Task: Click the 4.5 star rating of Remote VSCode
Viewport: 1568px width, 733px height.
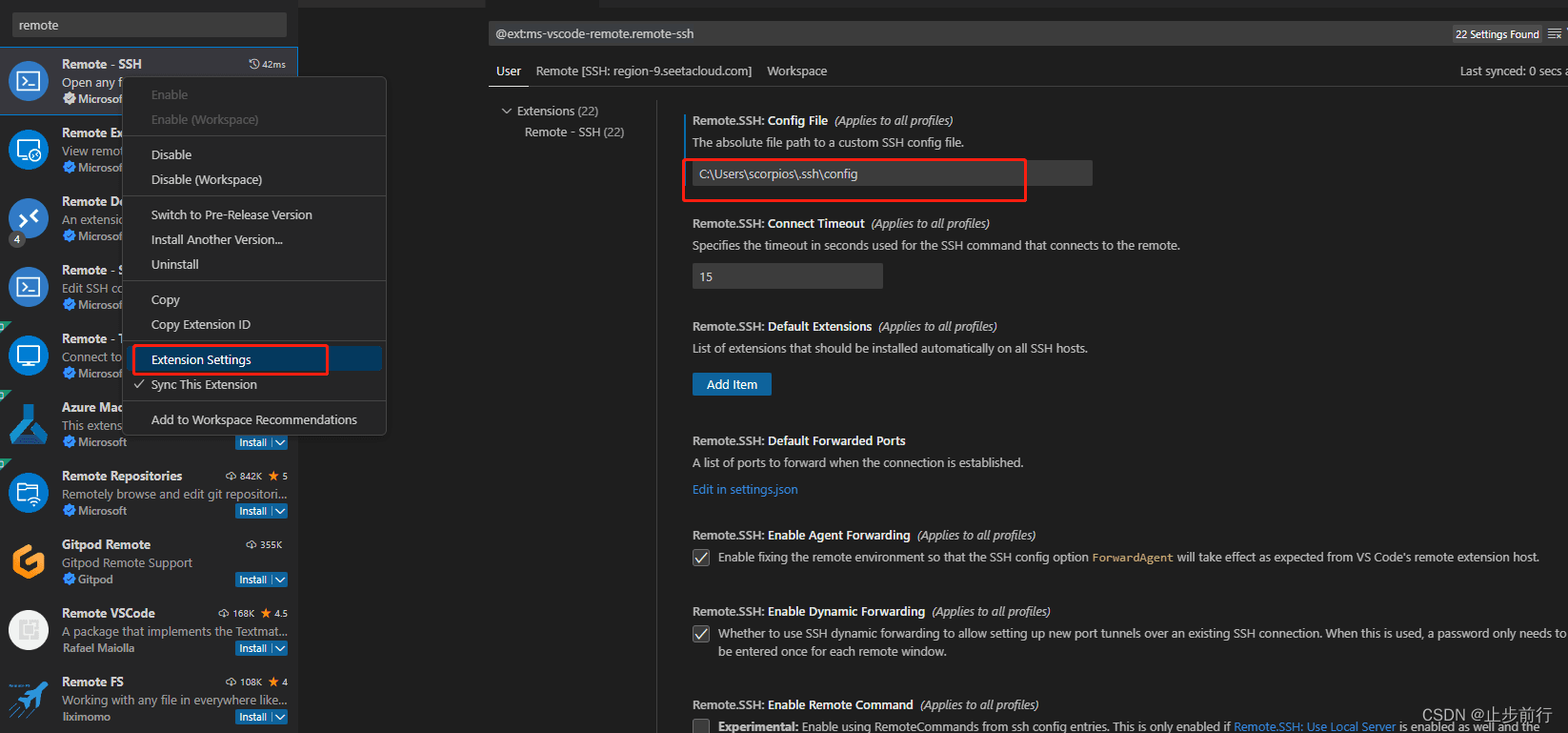Action: [274, 613]
